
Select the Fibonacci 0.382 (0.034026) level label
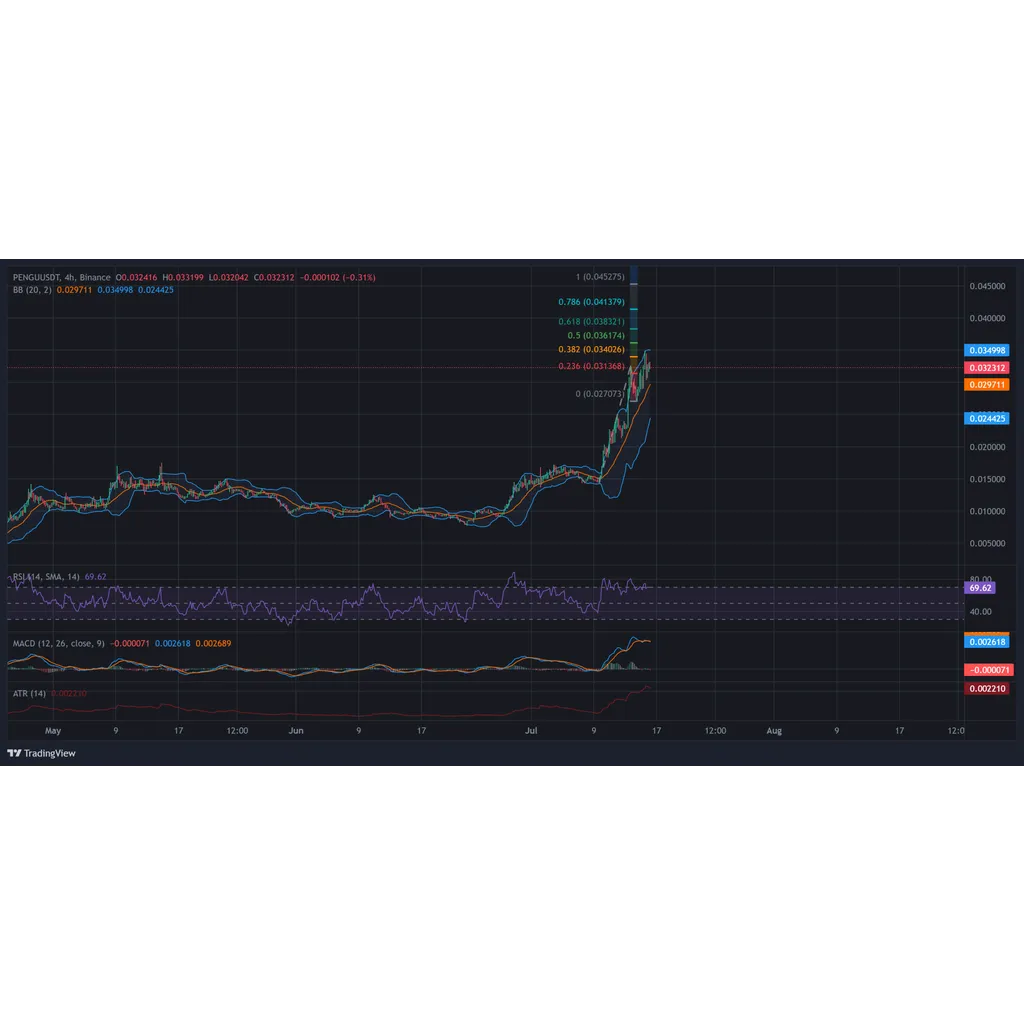click(592, 349)
